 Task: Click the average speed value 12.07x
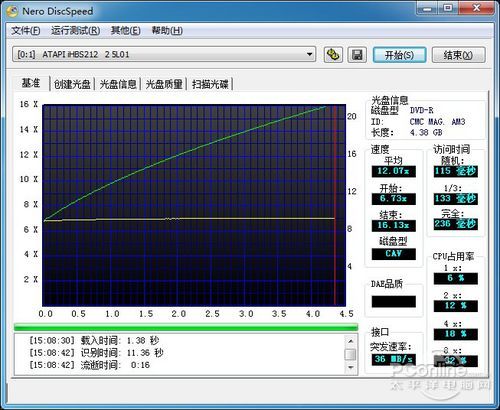(394, 171)
